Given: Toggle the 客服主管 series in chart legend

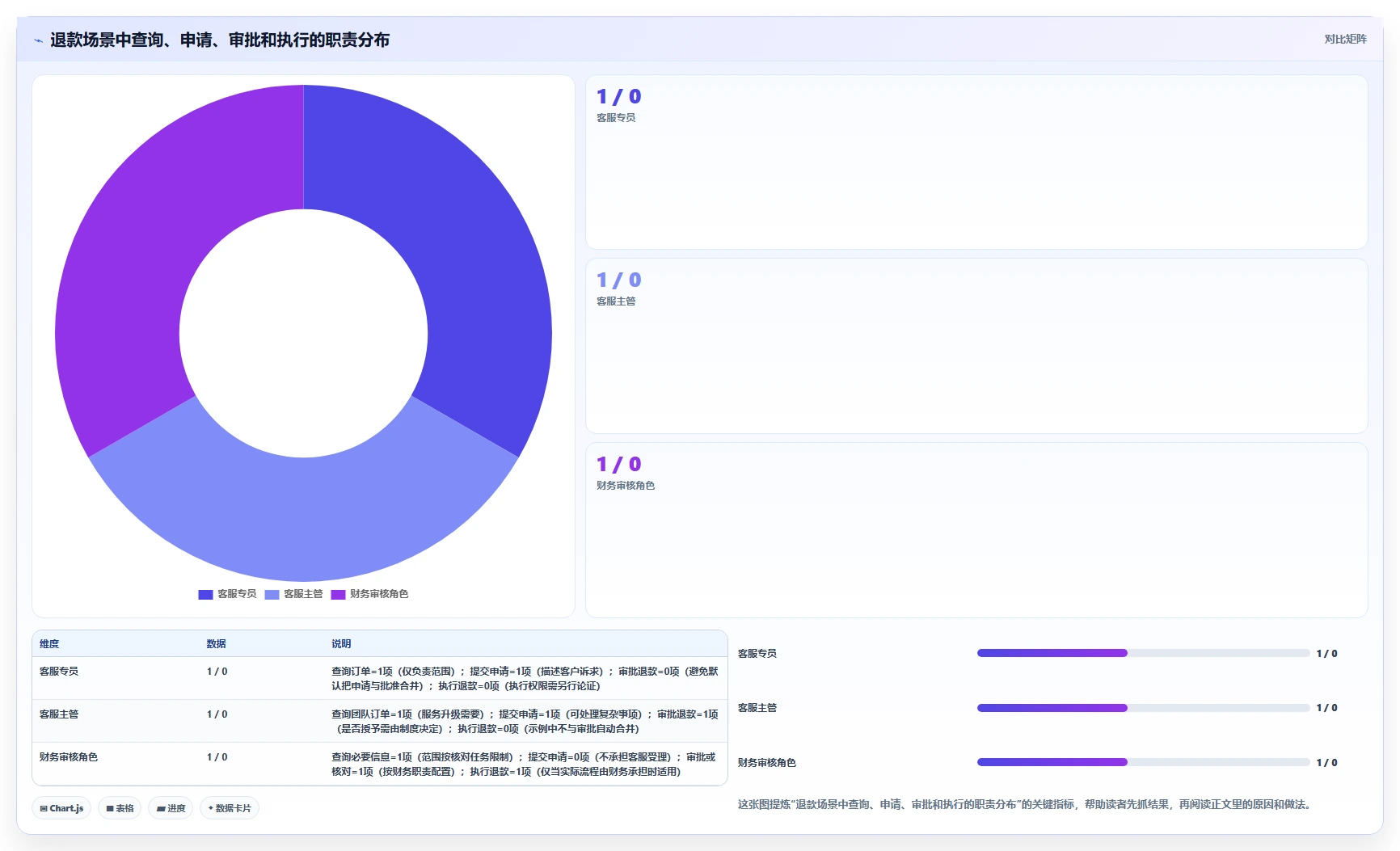Looking at the screenshot, I should (294, 594).
